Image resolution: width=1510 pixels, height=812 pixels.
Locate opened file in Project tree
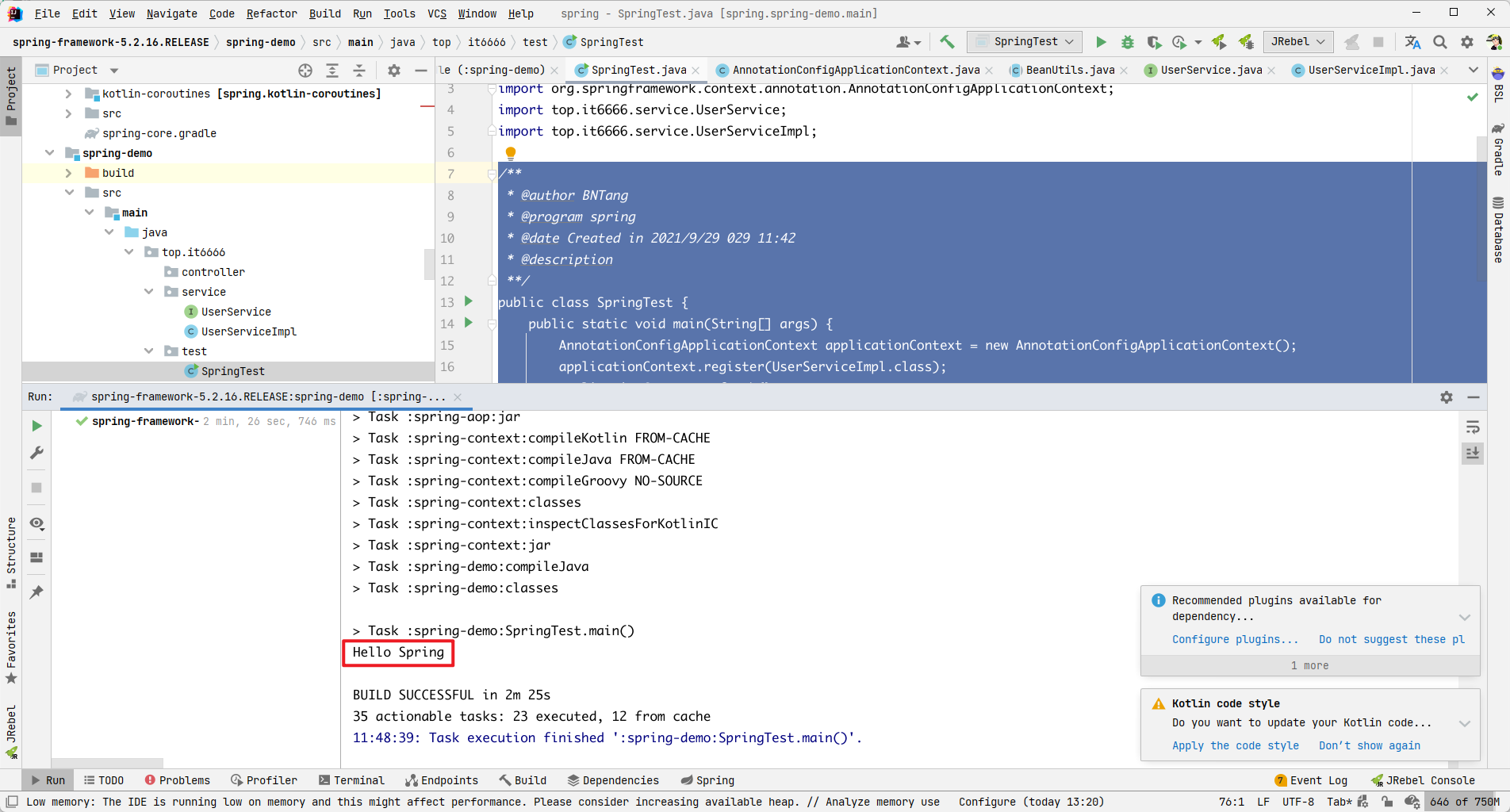pos(305,71)
